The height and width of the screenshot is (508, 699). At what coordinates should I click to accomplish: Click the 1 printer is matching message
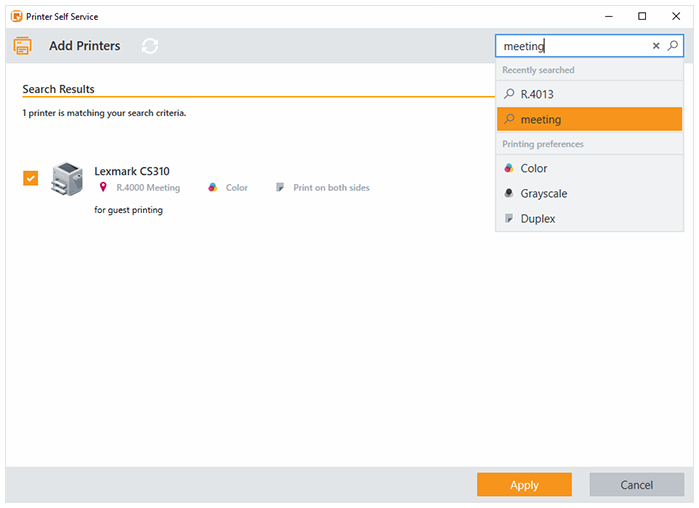point(104,113)
